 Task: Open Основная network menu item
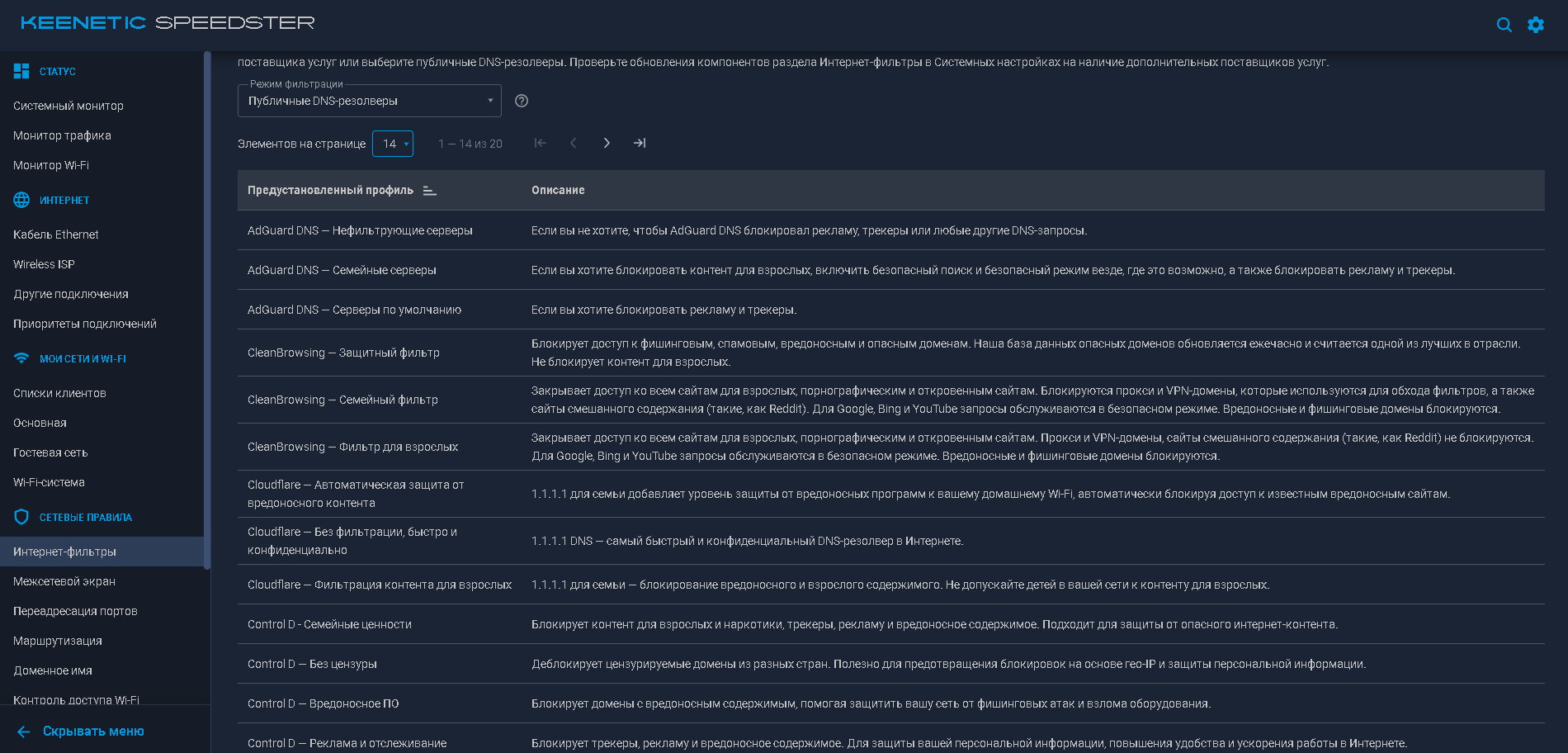tap(40, 423)
